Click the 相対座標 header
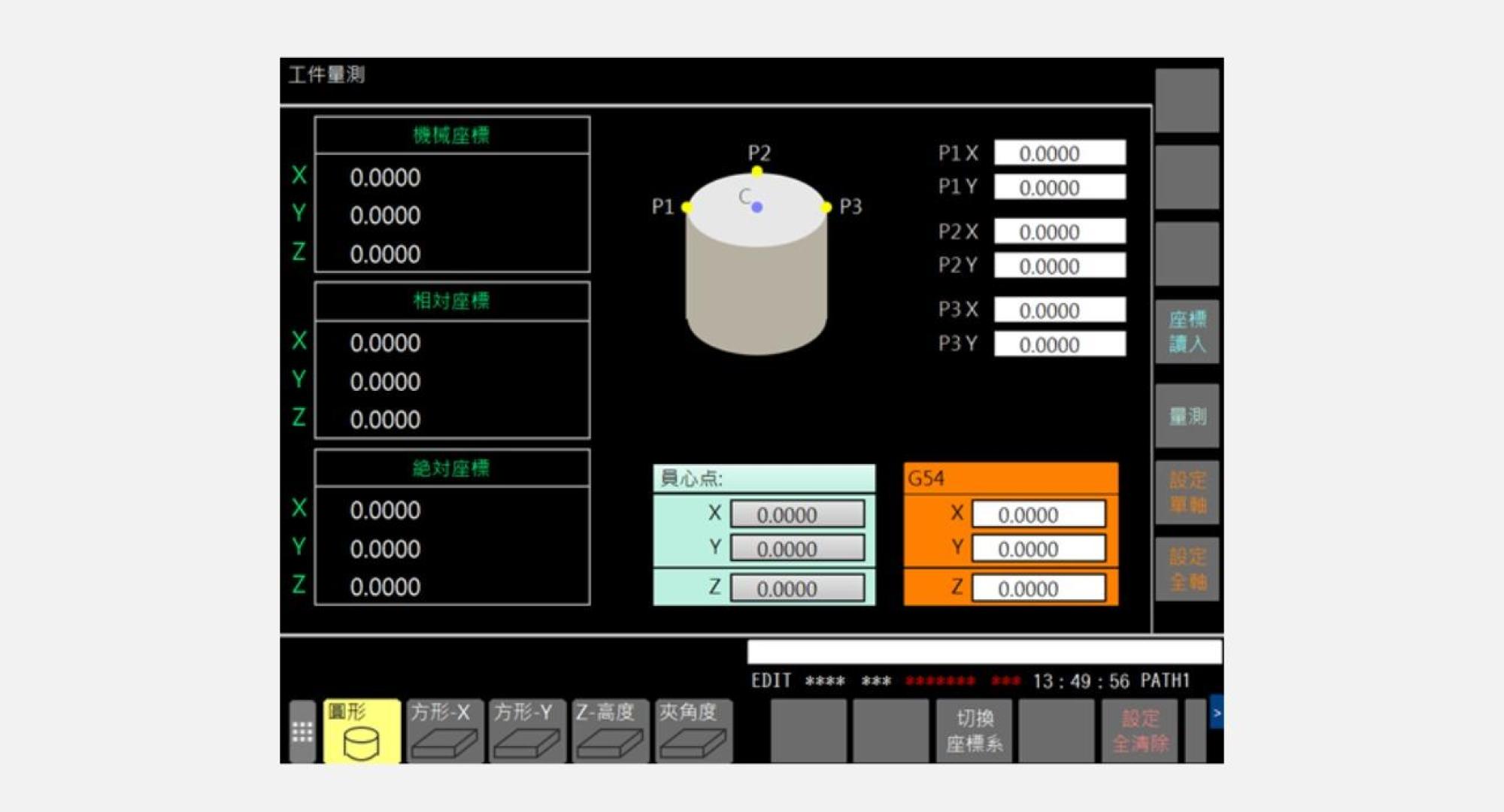Image resolution: width=1504 pixels, height=812 pixels. pos(452,301)
